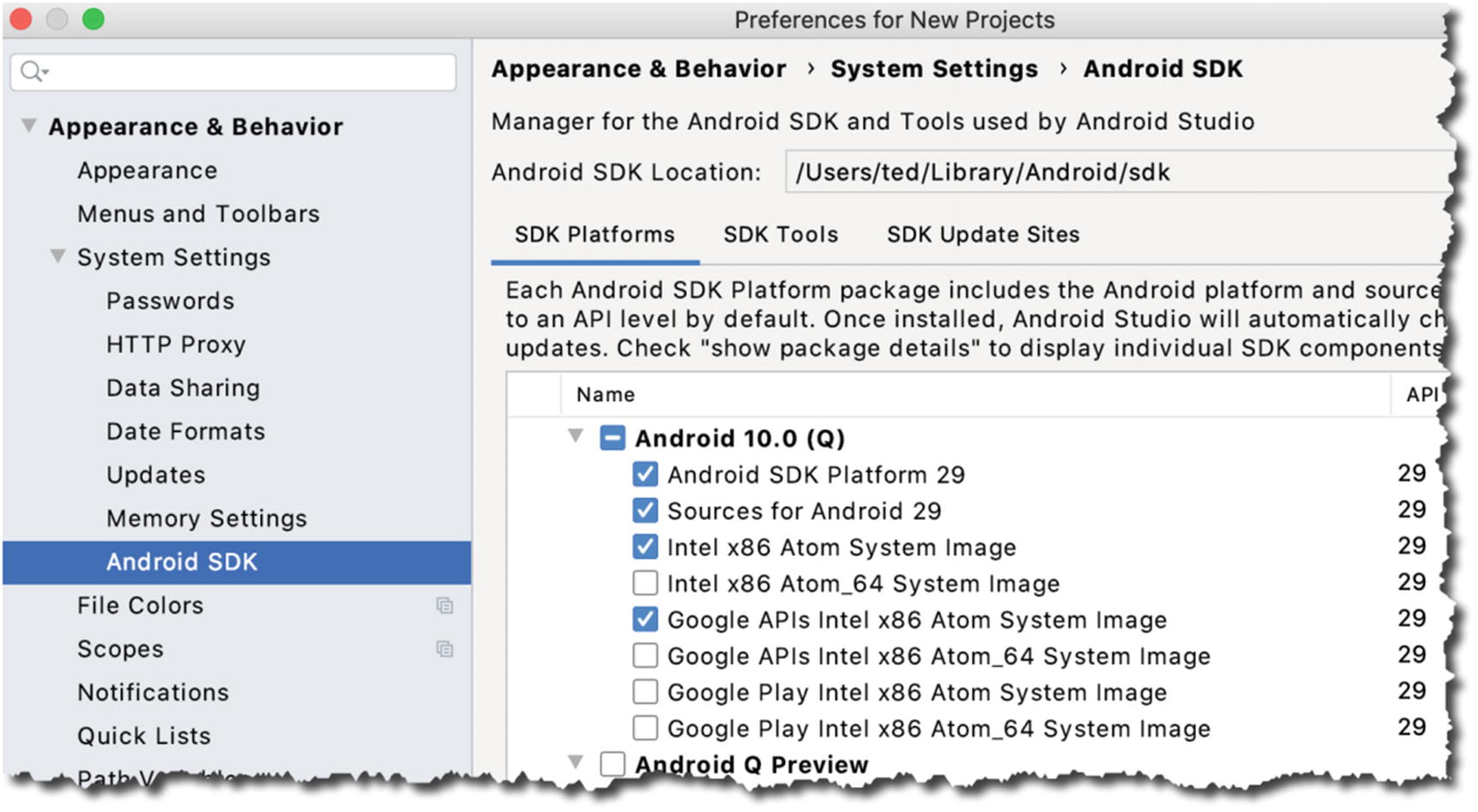Click the copy icon beside Scopes
This screenshot has width=1478, height=812.
click(444, 649)
